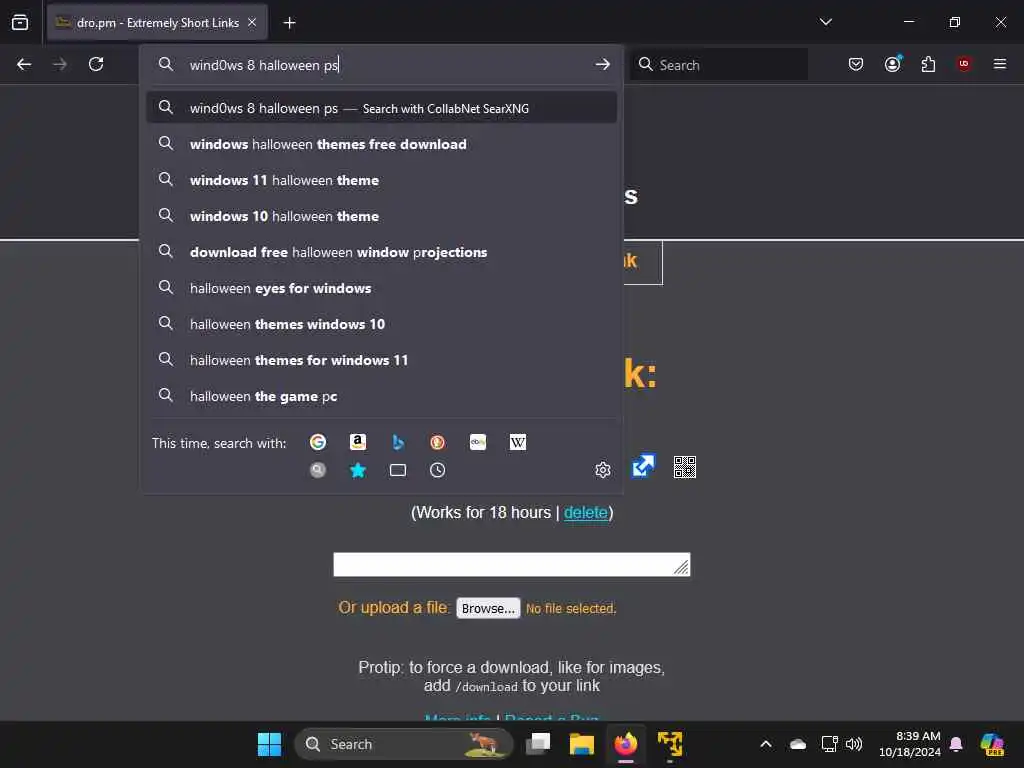This screenshot has height=768, width=1024.
Task: Open Pocket save icon
Action: pyautogui.click(x=856, y=64)
